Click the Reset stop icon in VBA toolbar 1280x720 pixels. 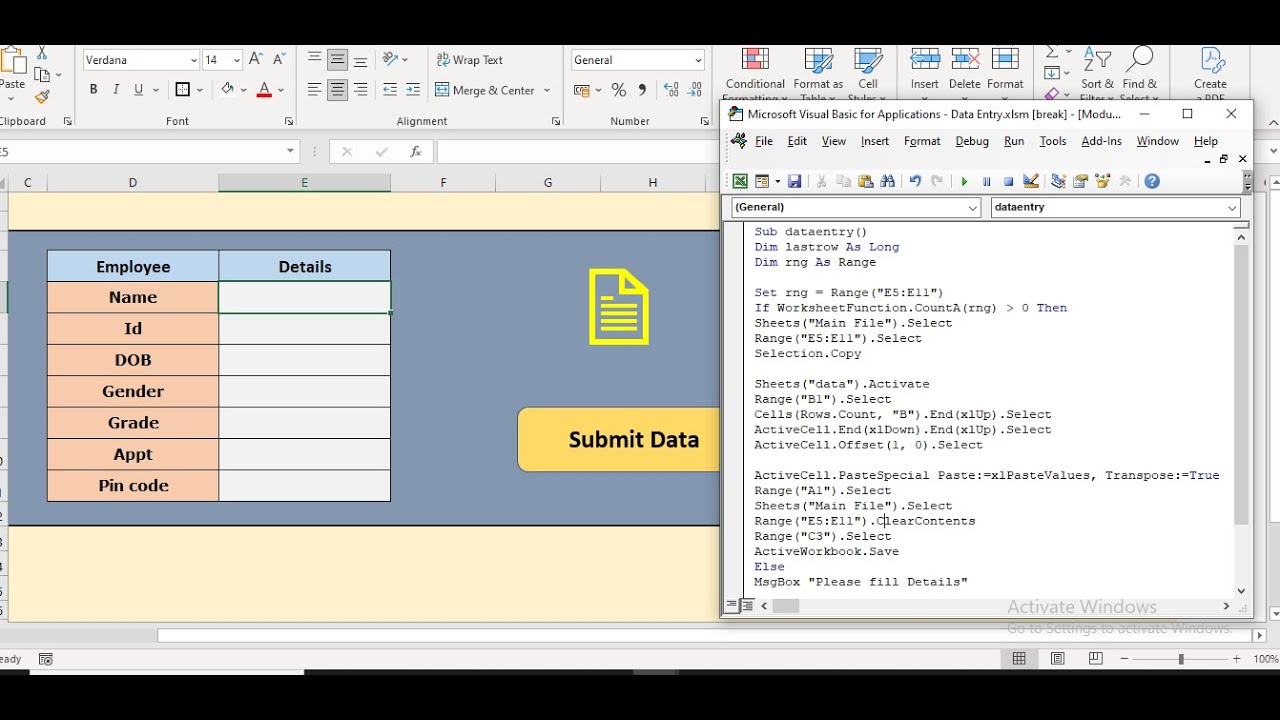tap(1008, 181)
